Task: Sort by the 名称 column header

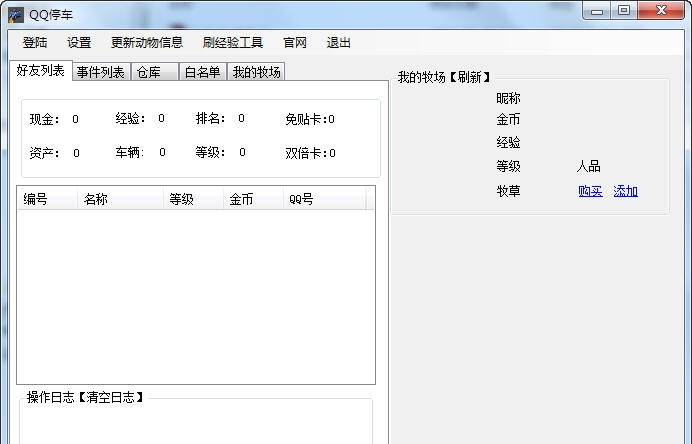Action: [x=120, y=199]
